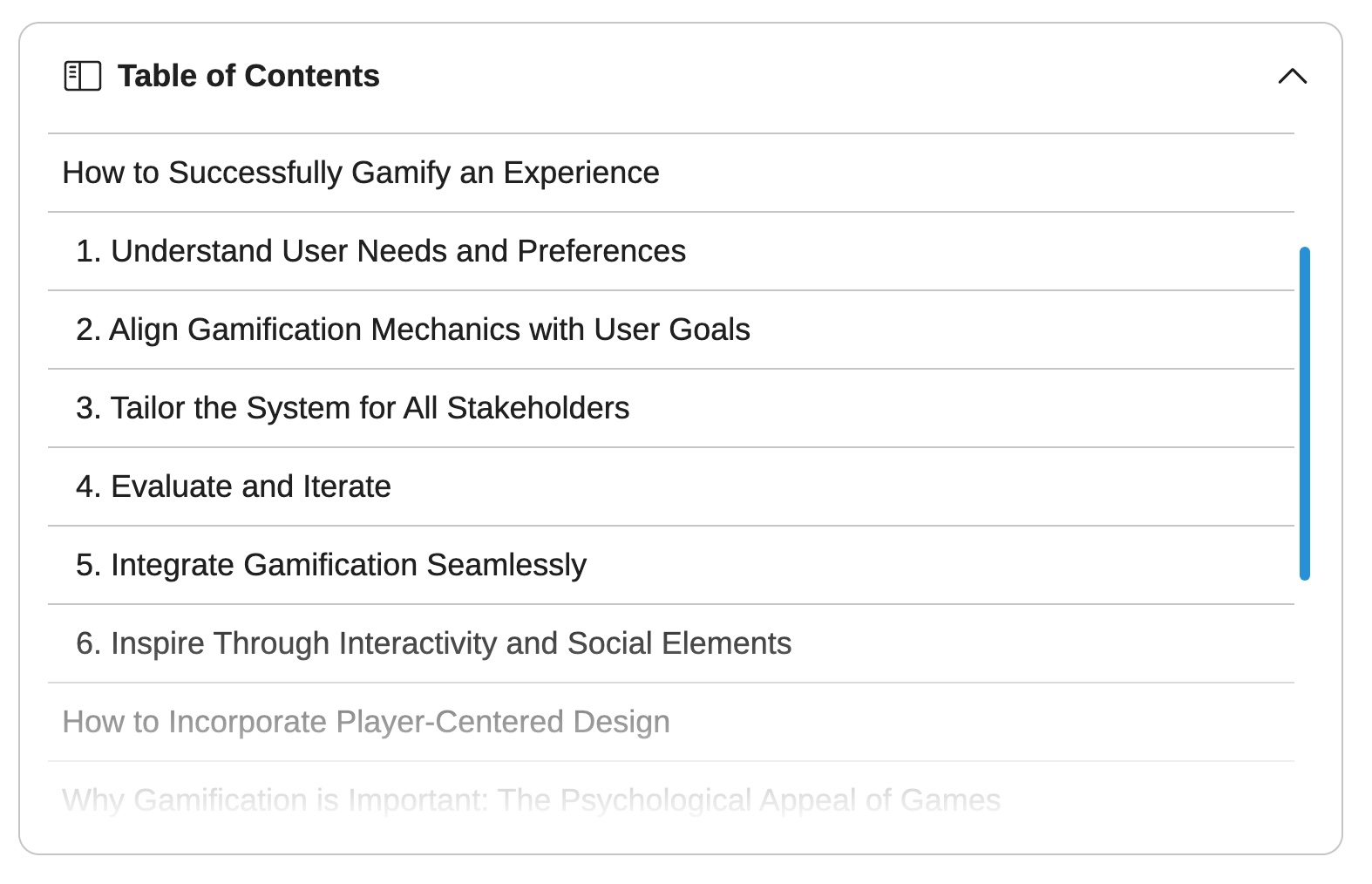
Task: Click the Table of Contents book icon
Action: tap(83, 76)
